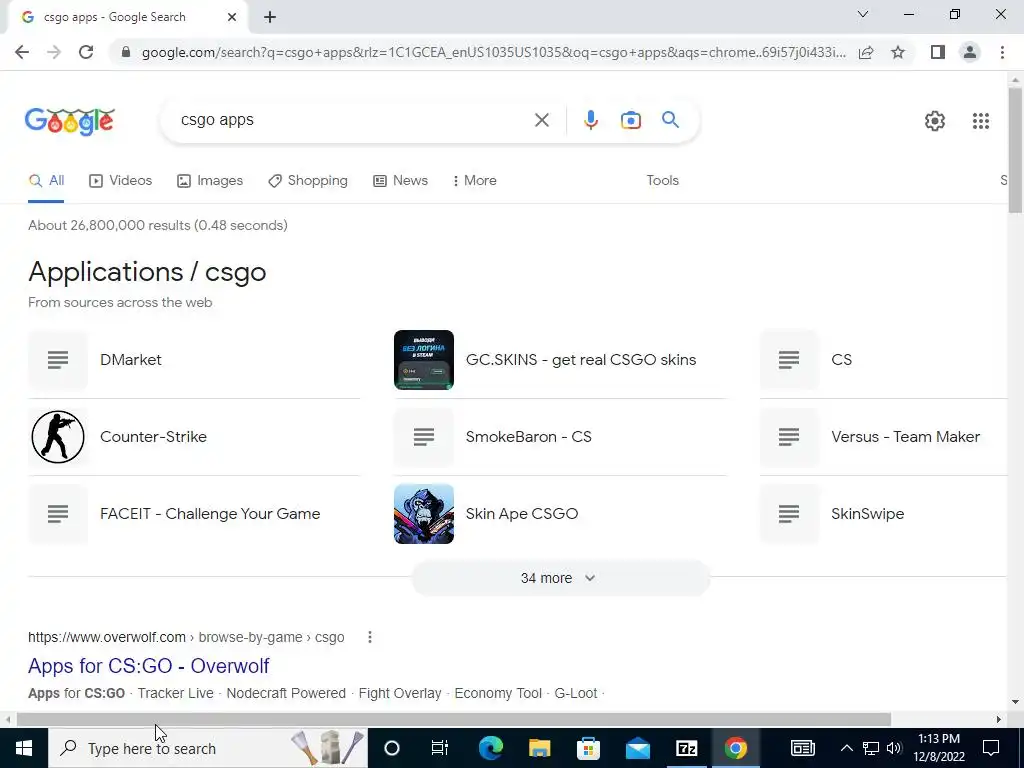Image resolution: width=1024 pixels, height=768 pixels.
Task: Close the csgo apps tab
Action: click(x=232, y=17)
